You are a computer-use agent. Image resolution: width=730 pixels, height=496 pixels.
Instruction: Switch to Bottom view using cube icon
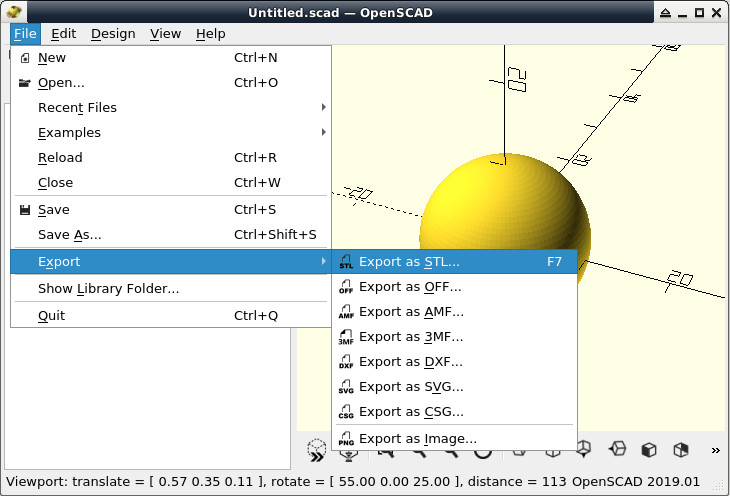(584, 449)
